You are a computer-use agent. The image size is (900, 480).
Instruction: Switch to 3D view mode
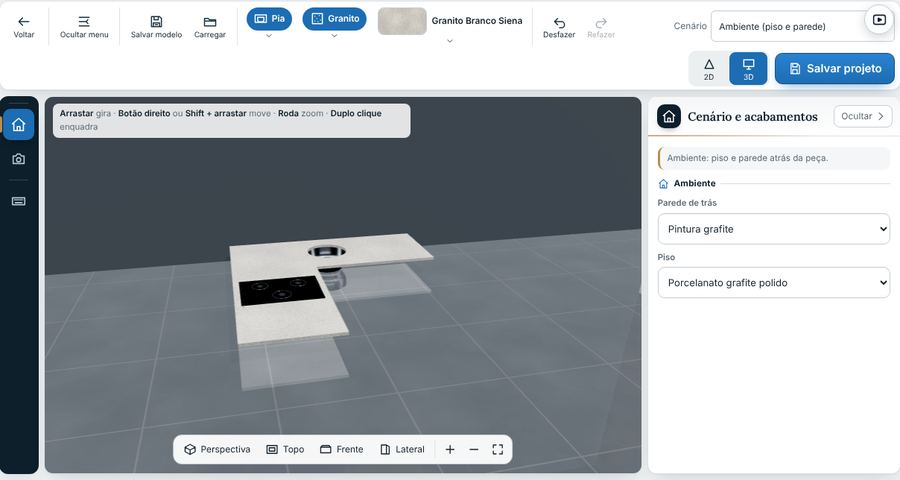tap(748, 69)
